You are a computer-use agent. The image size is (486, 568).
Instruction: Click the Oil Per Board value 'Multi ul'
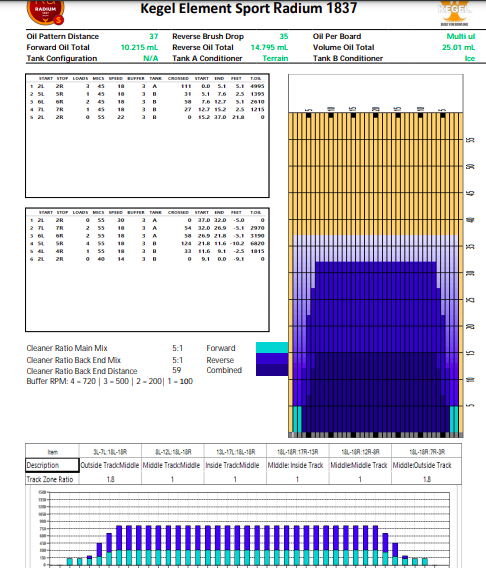(461, 36)
